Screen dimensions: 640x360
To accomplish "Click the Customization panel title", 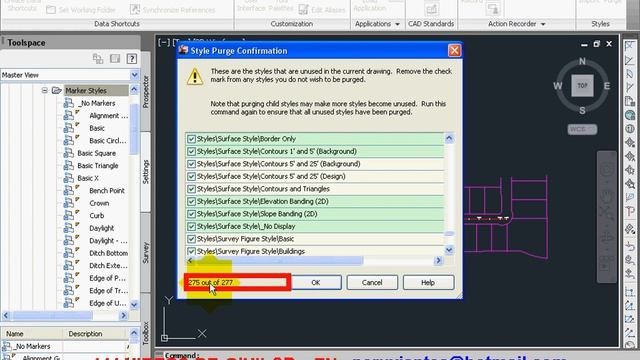I will [x=291, y=24].
